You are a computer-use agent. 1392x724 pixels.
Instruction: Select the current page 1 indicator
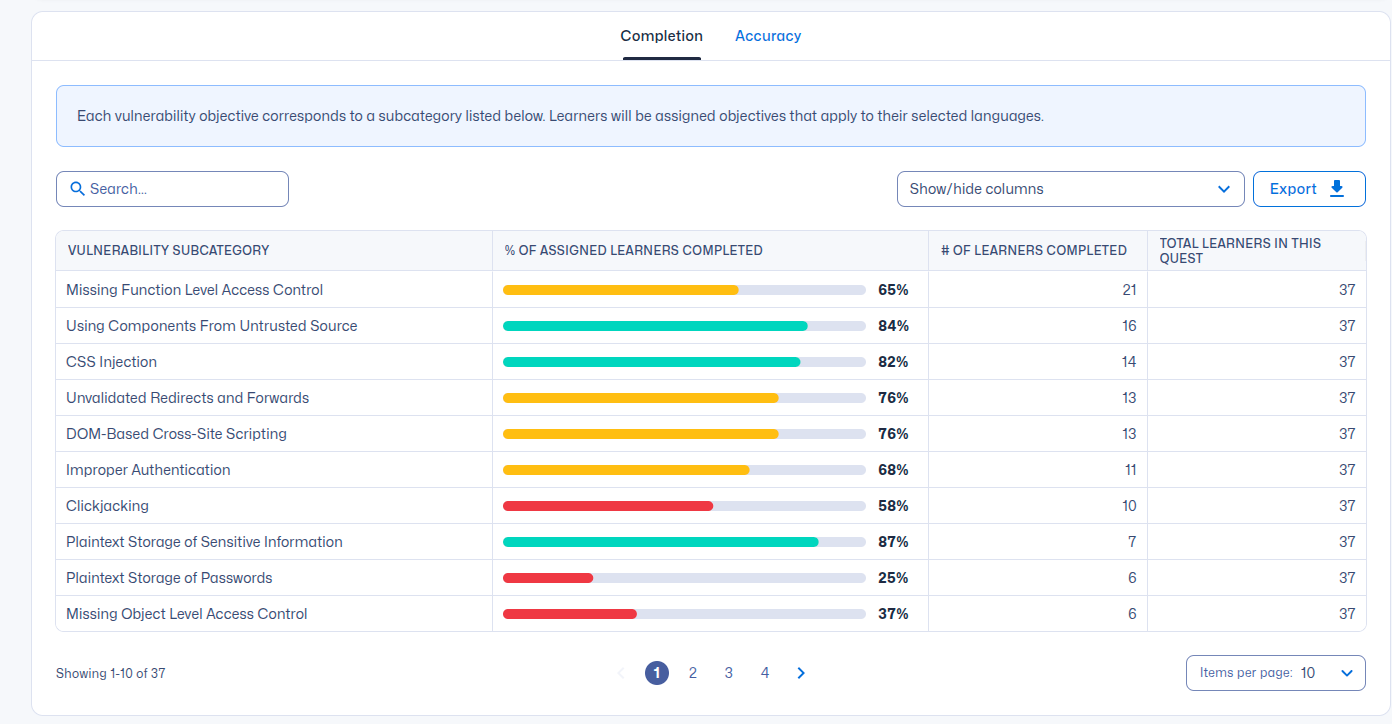coord(657,673)
